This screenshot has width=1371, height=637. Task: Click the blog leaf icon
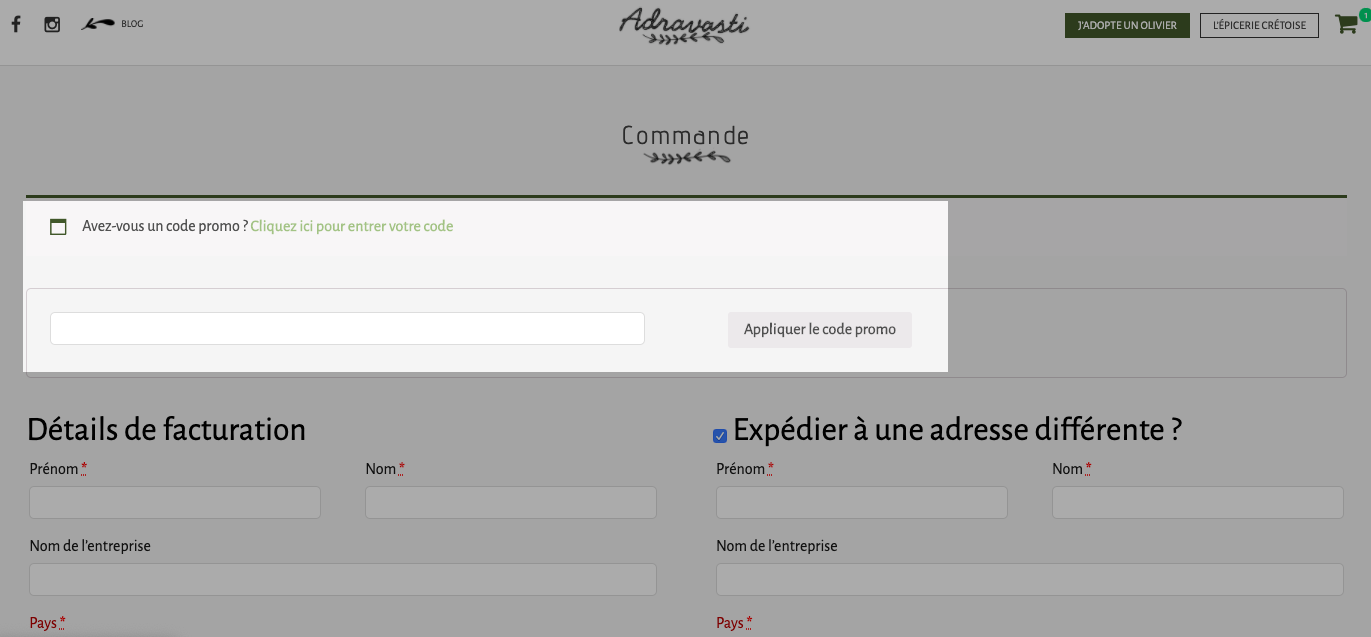pyautogui.click(x=97, y=24)
